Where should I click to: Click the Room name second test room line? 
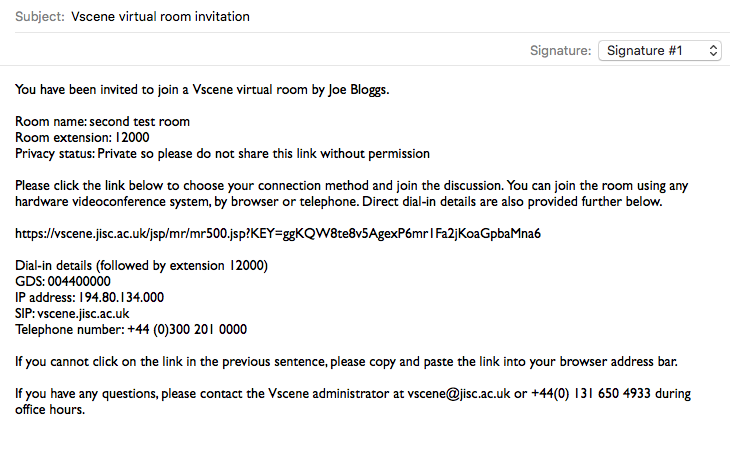click(x=102, y=122)
